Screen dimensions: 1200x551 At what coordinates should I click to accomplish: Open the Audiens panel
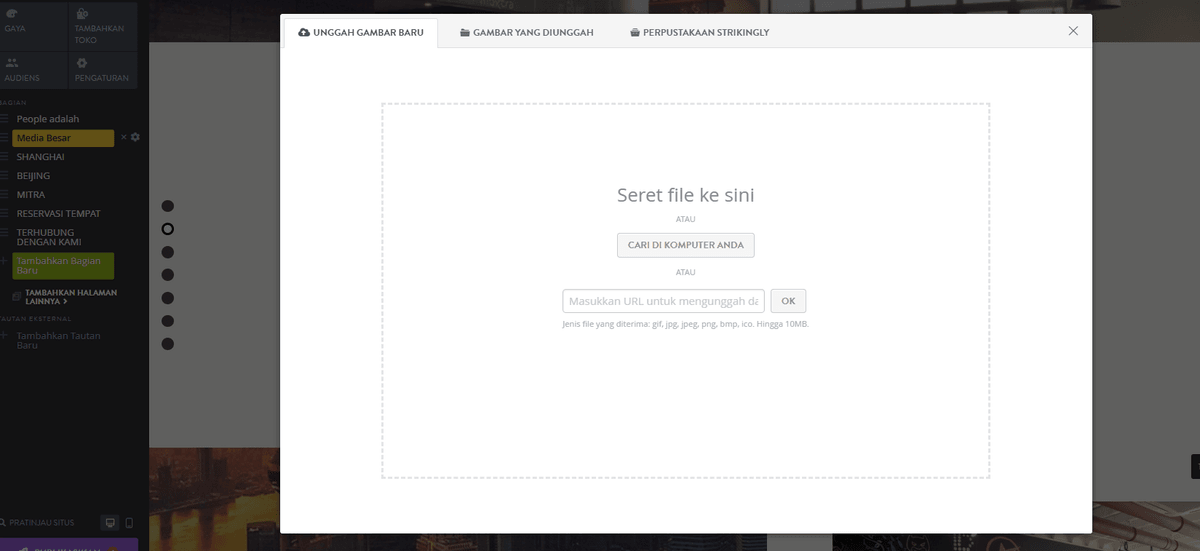[33, 69]
